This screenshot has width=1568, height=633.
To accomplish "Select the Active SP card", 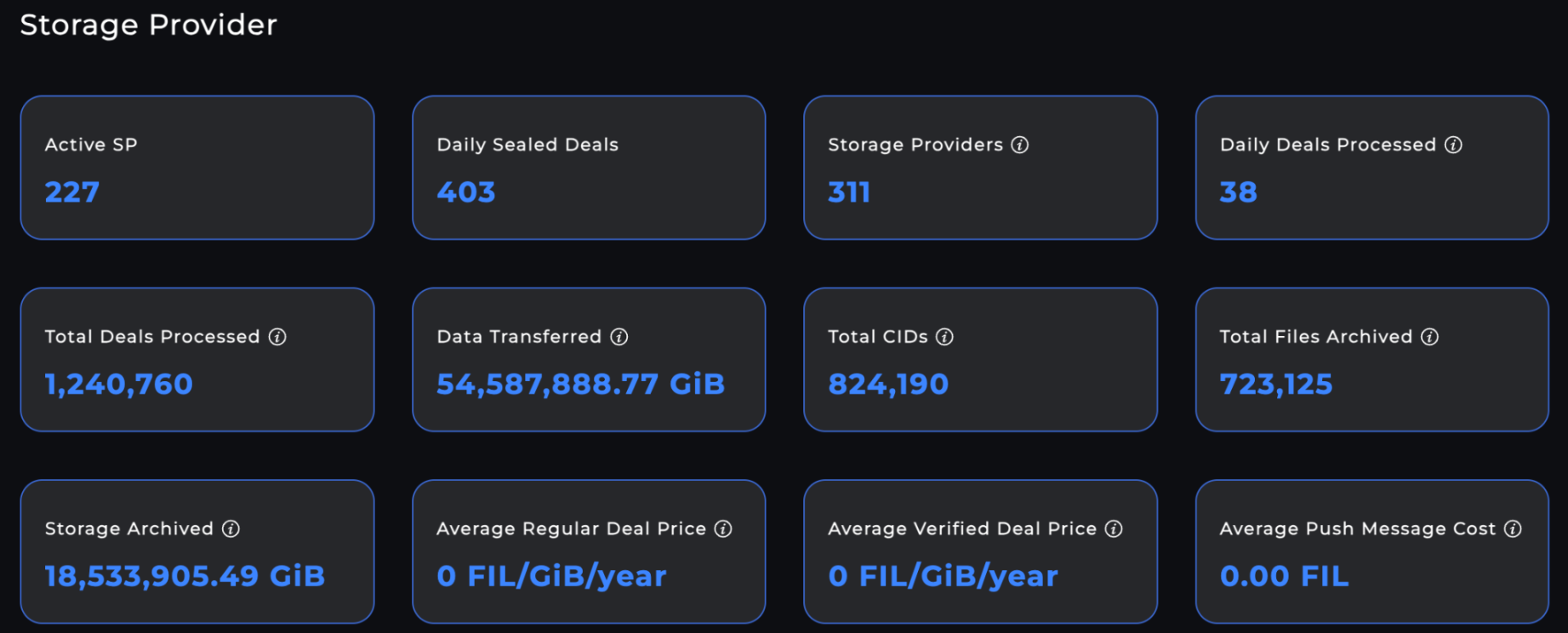I will [197, 168].
